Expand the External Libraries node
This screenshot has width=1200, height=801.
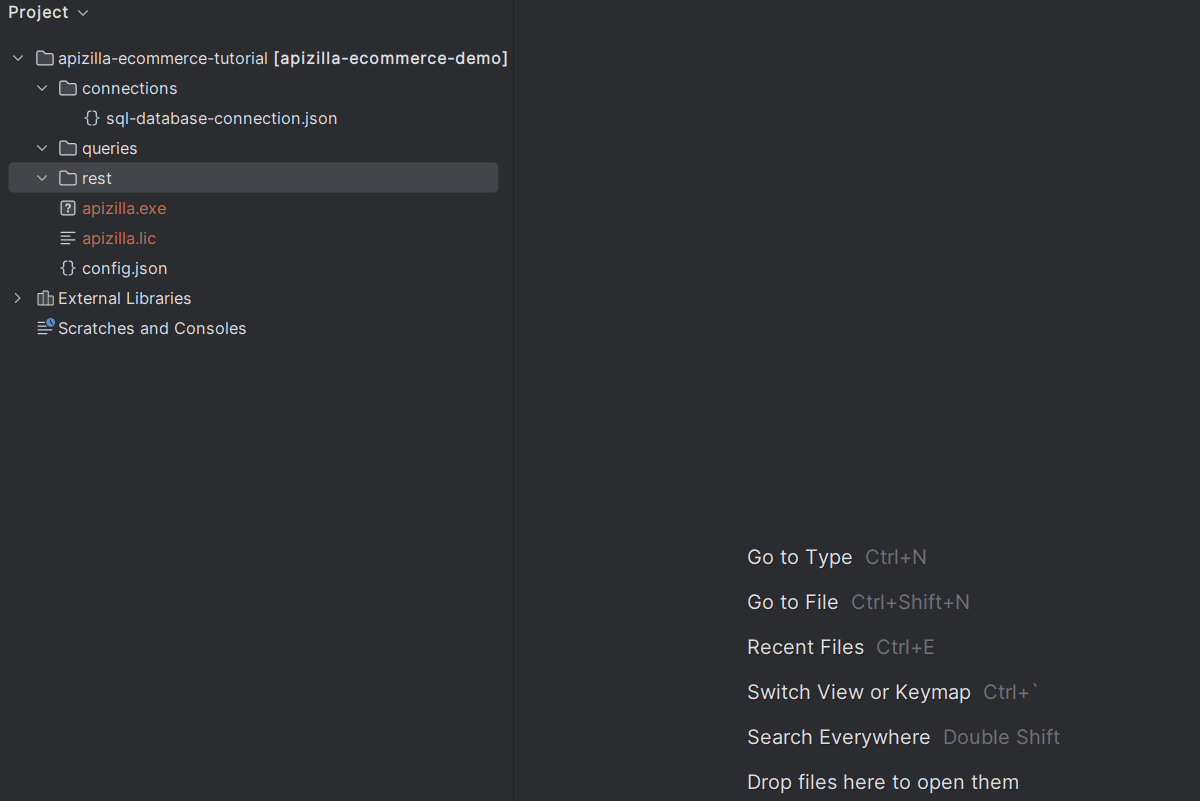coord(17,298)
